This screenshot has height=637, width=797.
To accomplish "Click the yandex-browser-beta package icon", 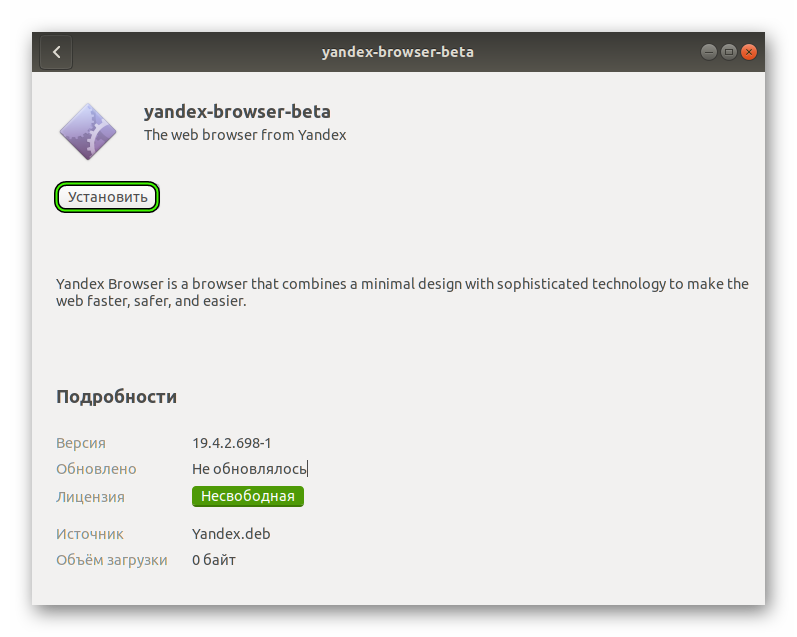I will tap(88, 131).
